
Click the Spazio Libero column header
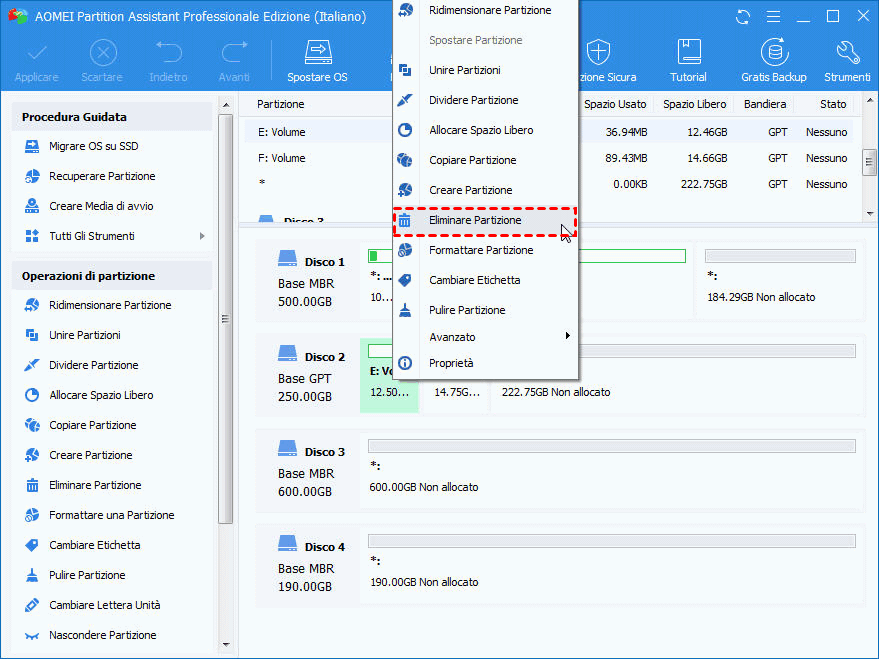click(x=695, y=104)
